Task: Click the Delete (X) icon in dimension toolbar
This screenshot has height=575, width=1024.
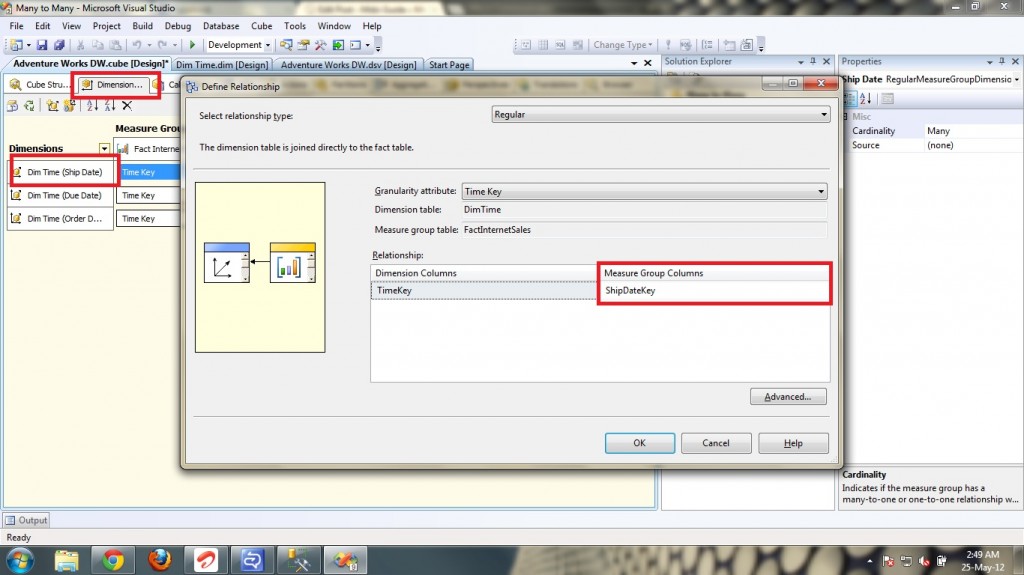Action: (127, 105)
